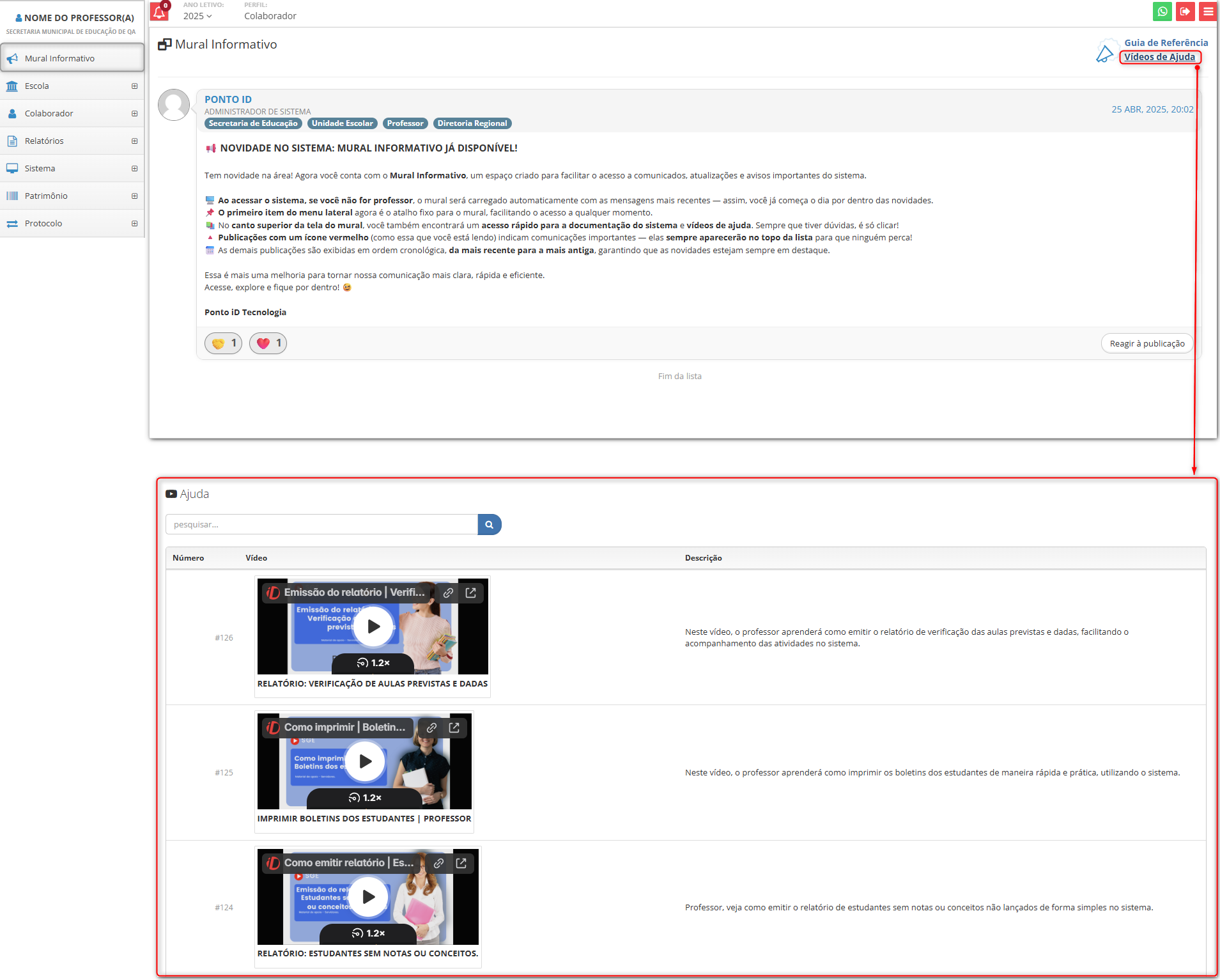Change 1.2x playback speed on video #126
The image size is (1220, 980).
373,663
